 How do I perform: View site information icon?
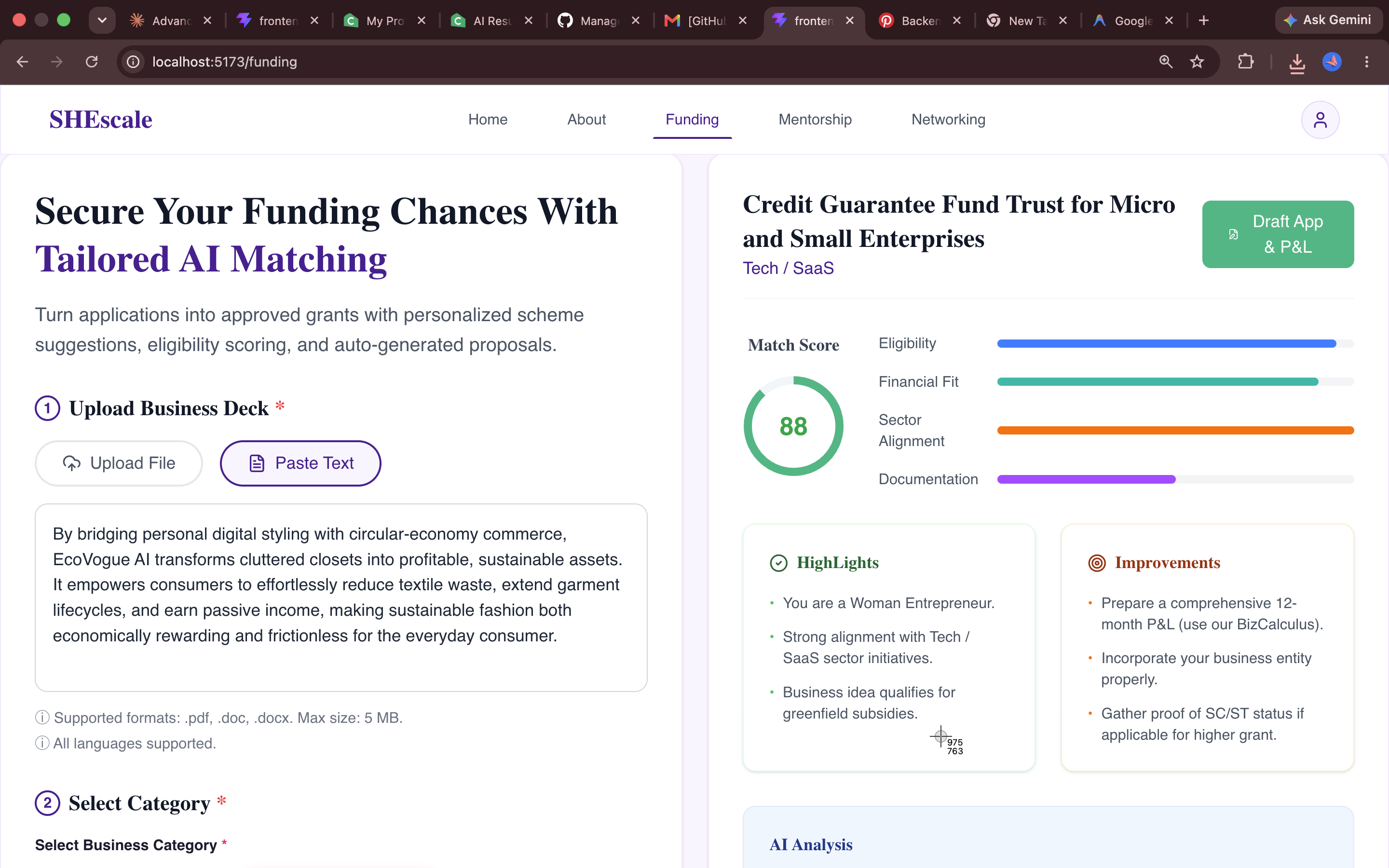133,61
